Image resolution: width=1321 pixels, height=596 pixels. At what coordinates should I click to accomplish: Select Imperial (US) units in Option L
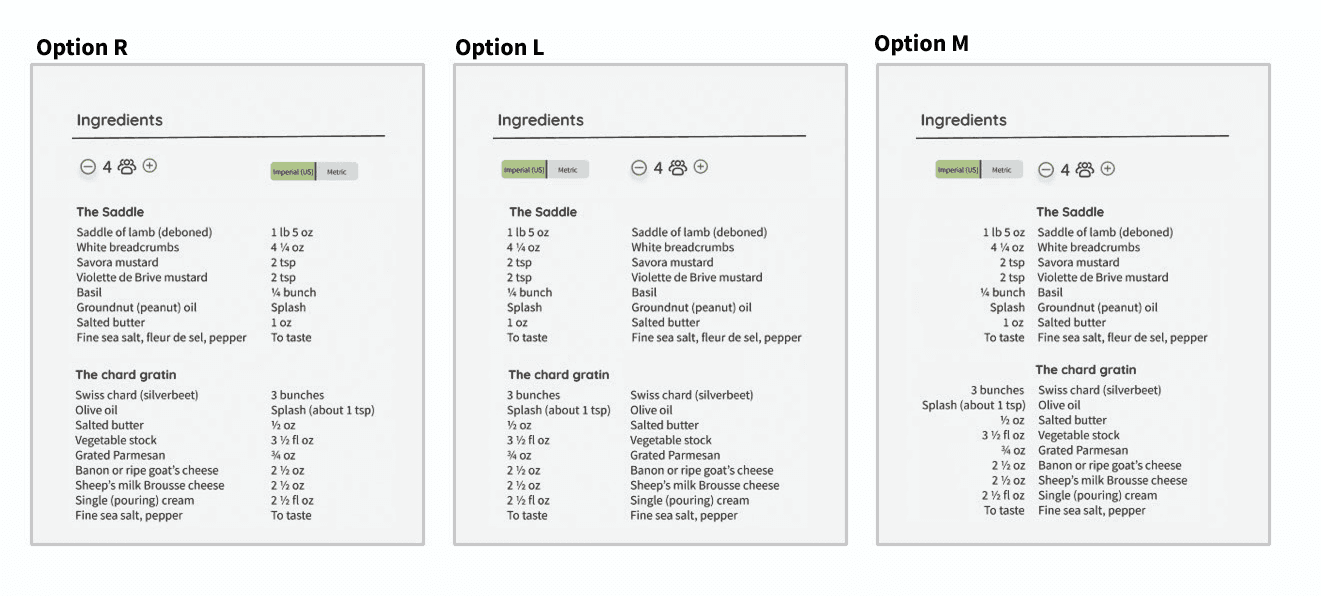(x=524, y=170)
